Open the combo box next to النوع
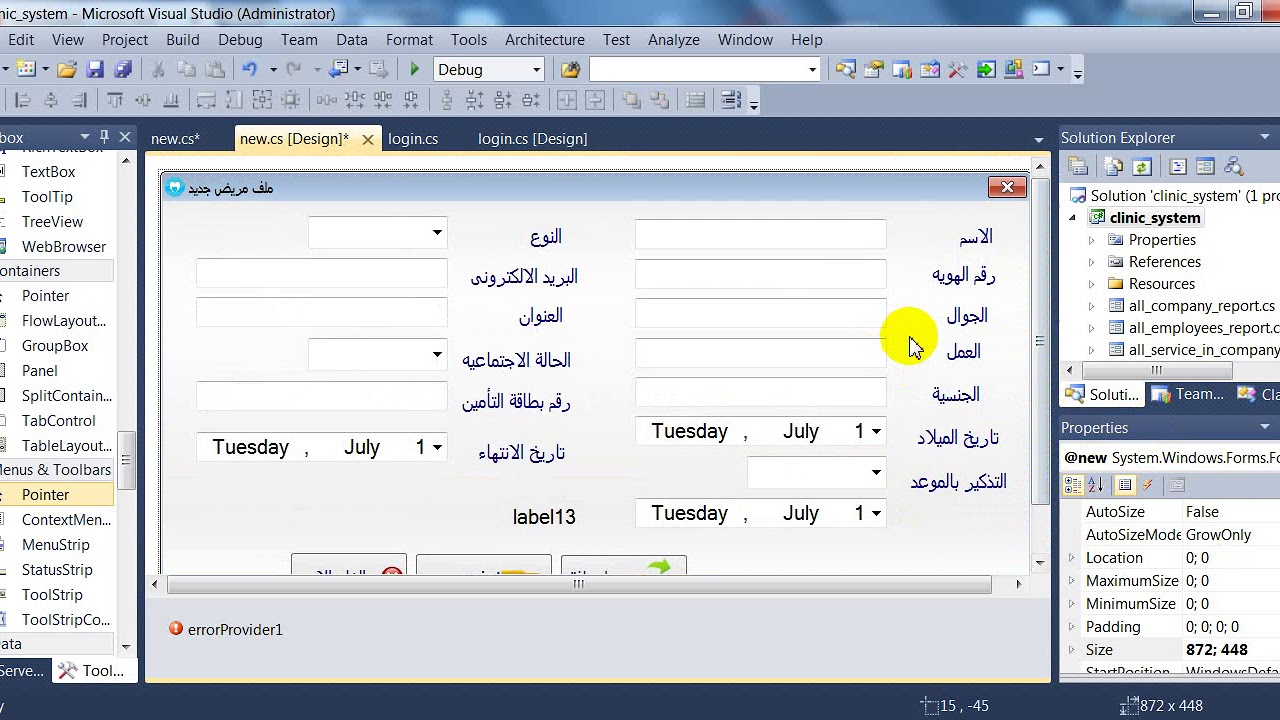 437,233
